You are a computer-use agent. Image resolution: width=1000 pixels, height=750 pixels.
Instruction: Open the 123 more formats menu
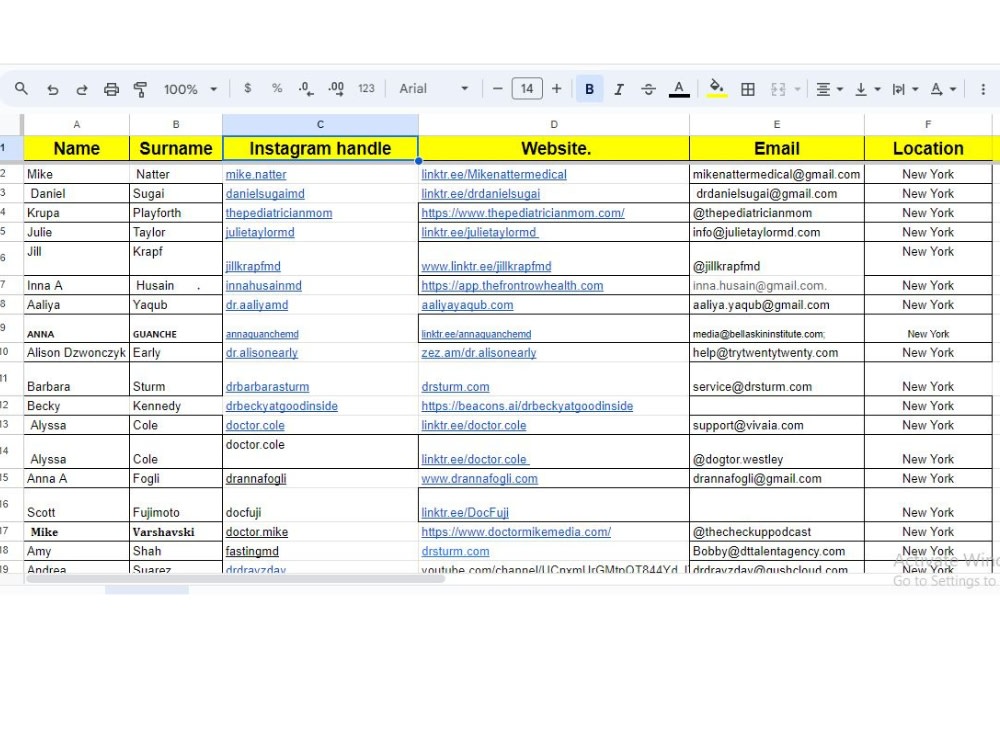(x=366, y=89)
